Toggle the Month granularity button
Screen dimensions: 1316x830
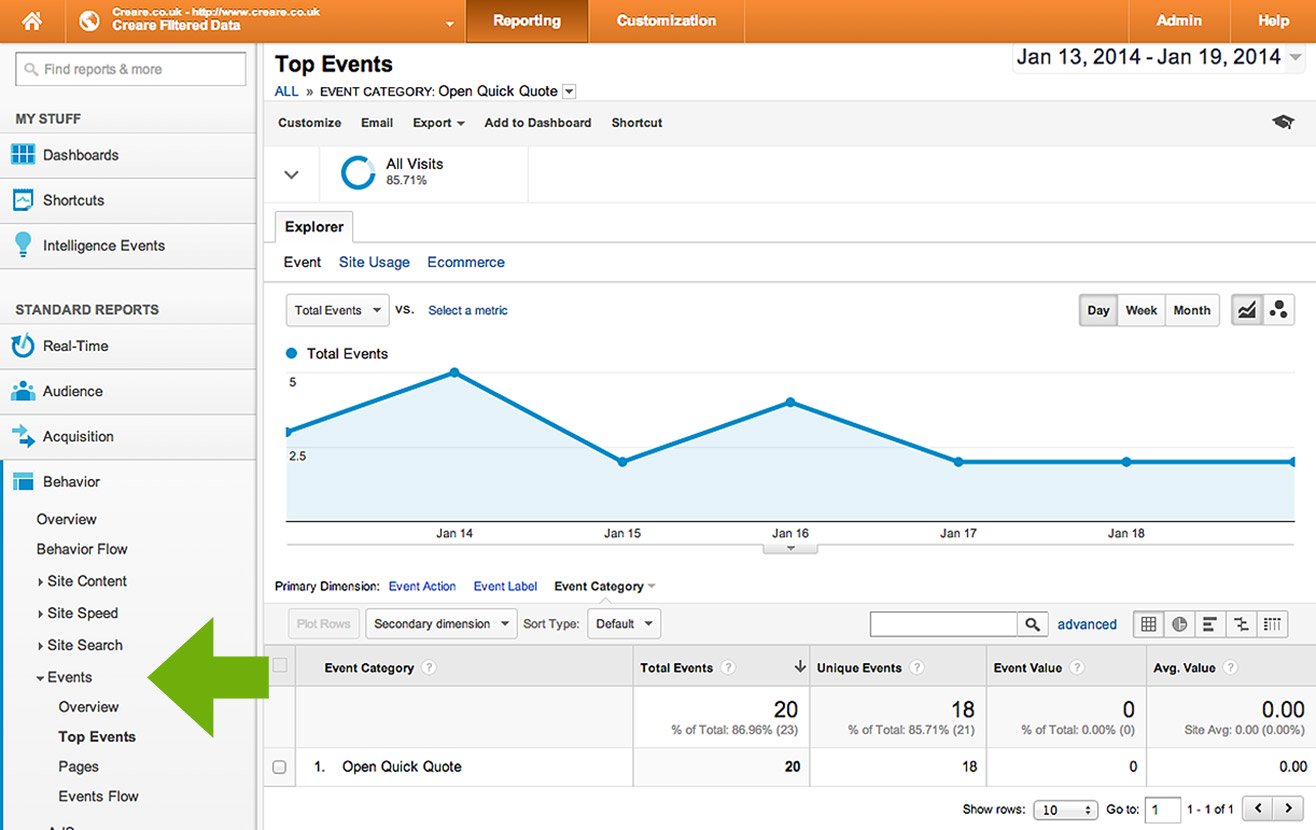1192,310
